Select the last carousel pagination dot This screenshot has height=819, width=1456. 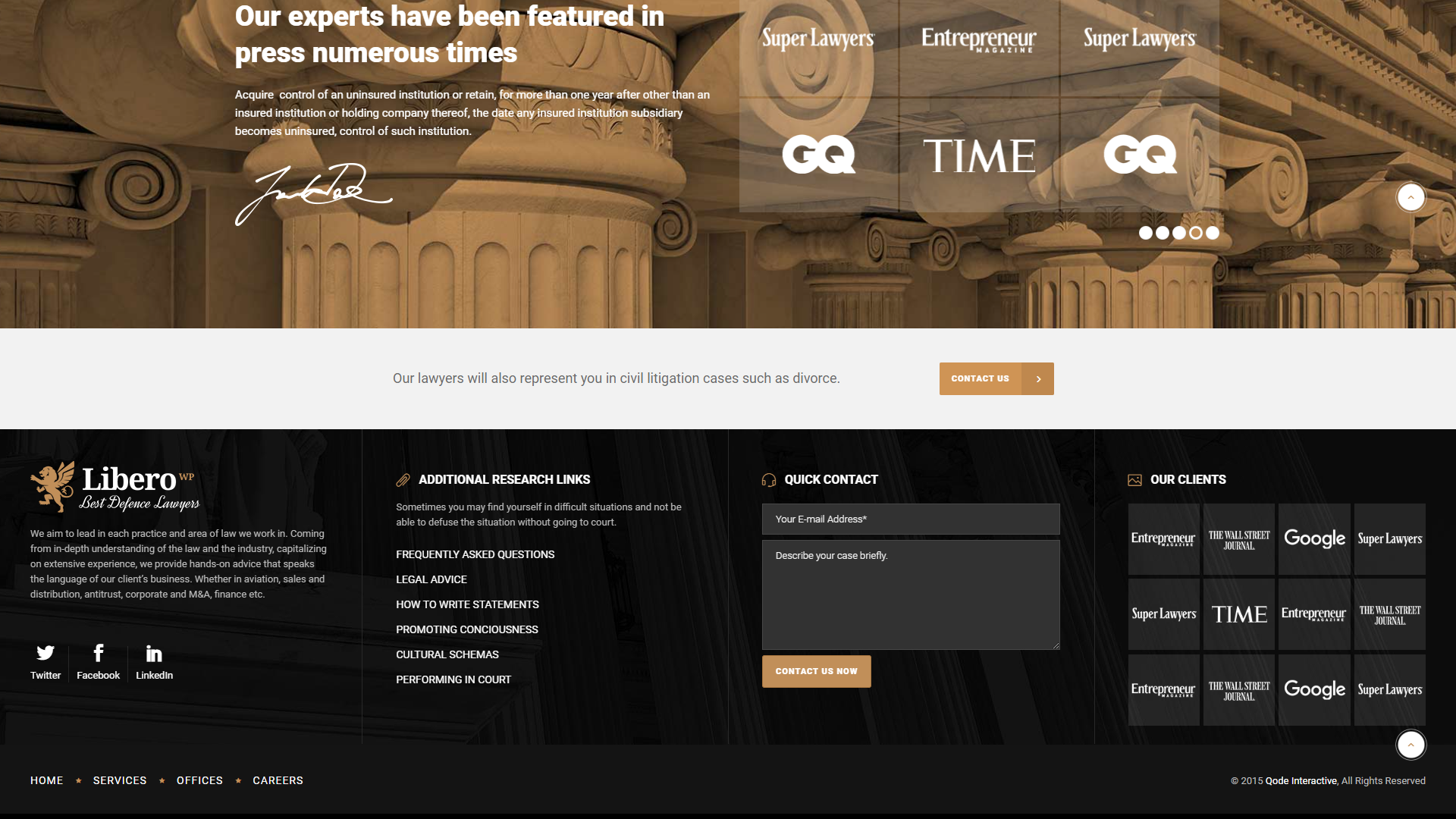coord(1213,233)
